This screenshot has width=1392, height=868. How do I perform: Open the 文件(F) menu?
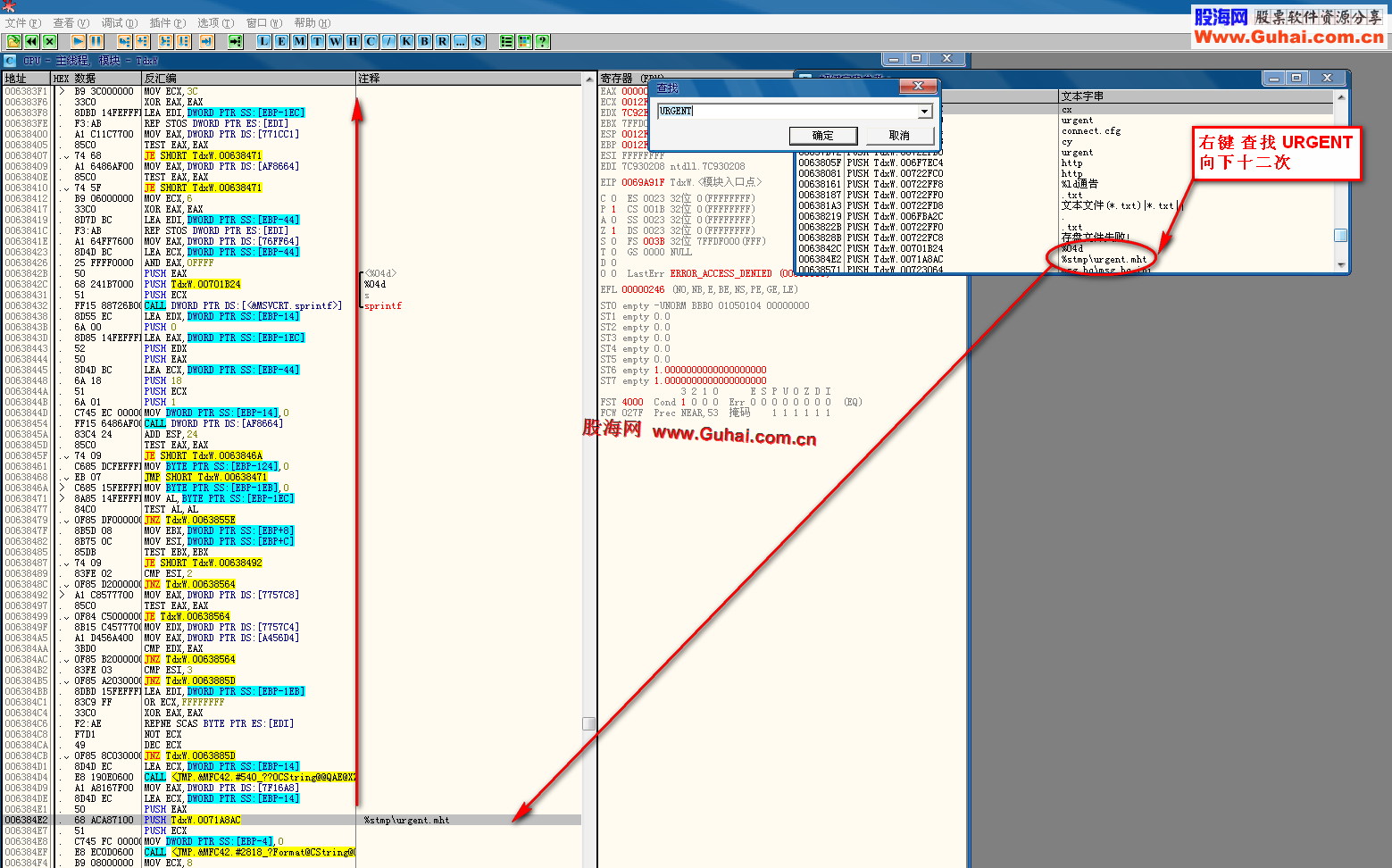click(x=23, y=23)
